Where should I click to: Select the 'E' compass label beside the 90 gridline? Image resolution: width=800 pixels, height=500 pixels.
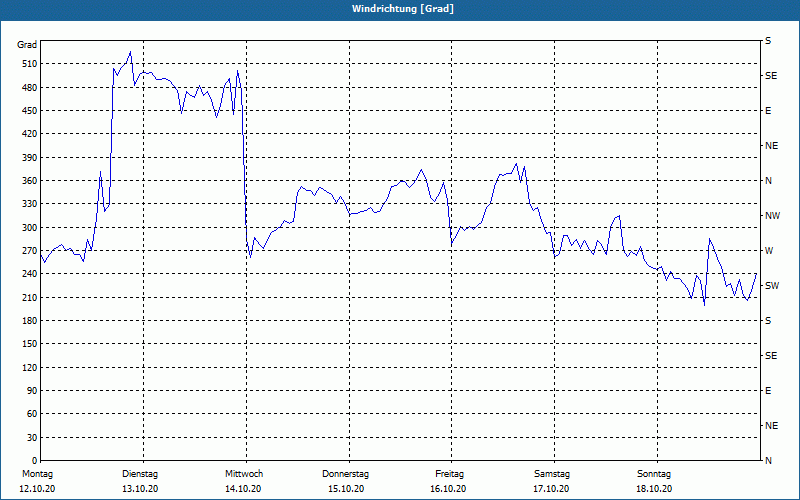768,391
